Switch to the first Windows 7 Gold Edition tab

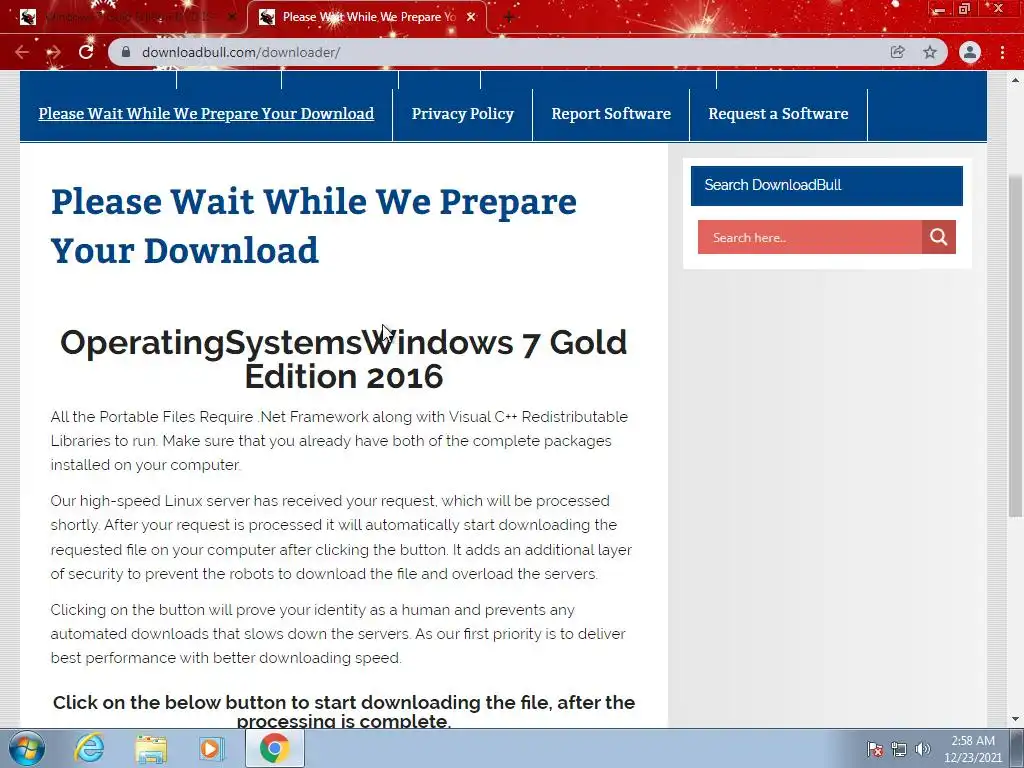(126, 17)
